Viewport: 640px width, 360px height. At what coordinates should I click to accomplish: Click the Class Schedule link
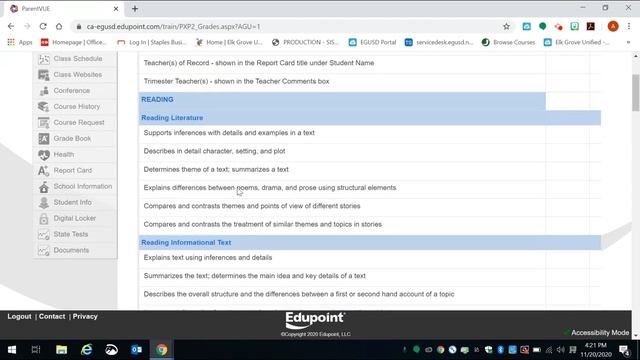[78, 59]
